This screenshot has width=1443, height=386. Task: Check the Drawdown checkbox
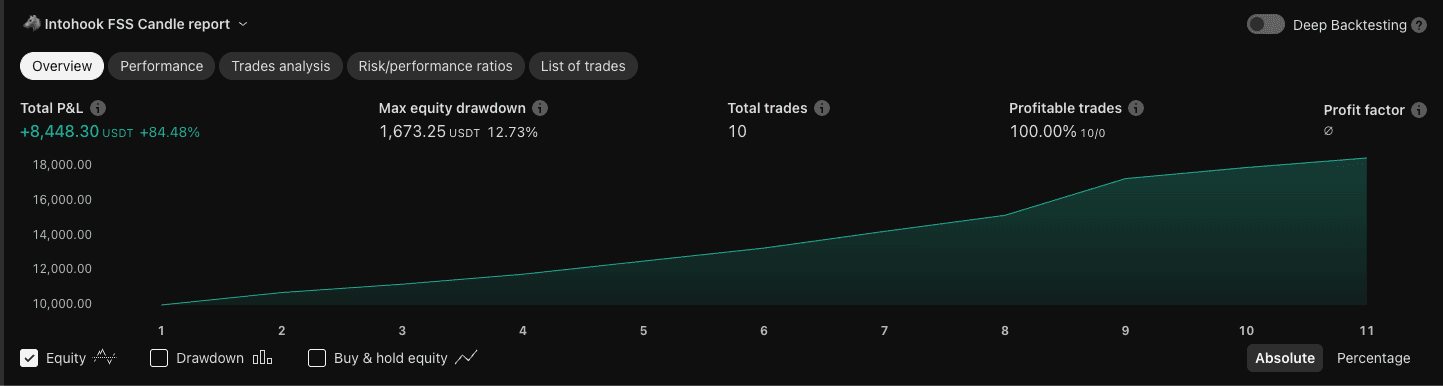pyautogui.click(x=158, y=358)
